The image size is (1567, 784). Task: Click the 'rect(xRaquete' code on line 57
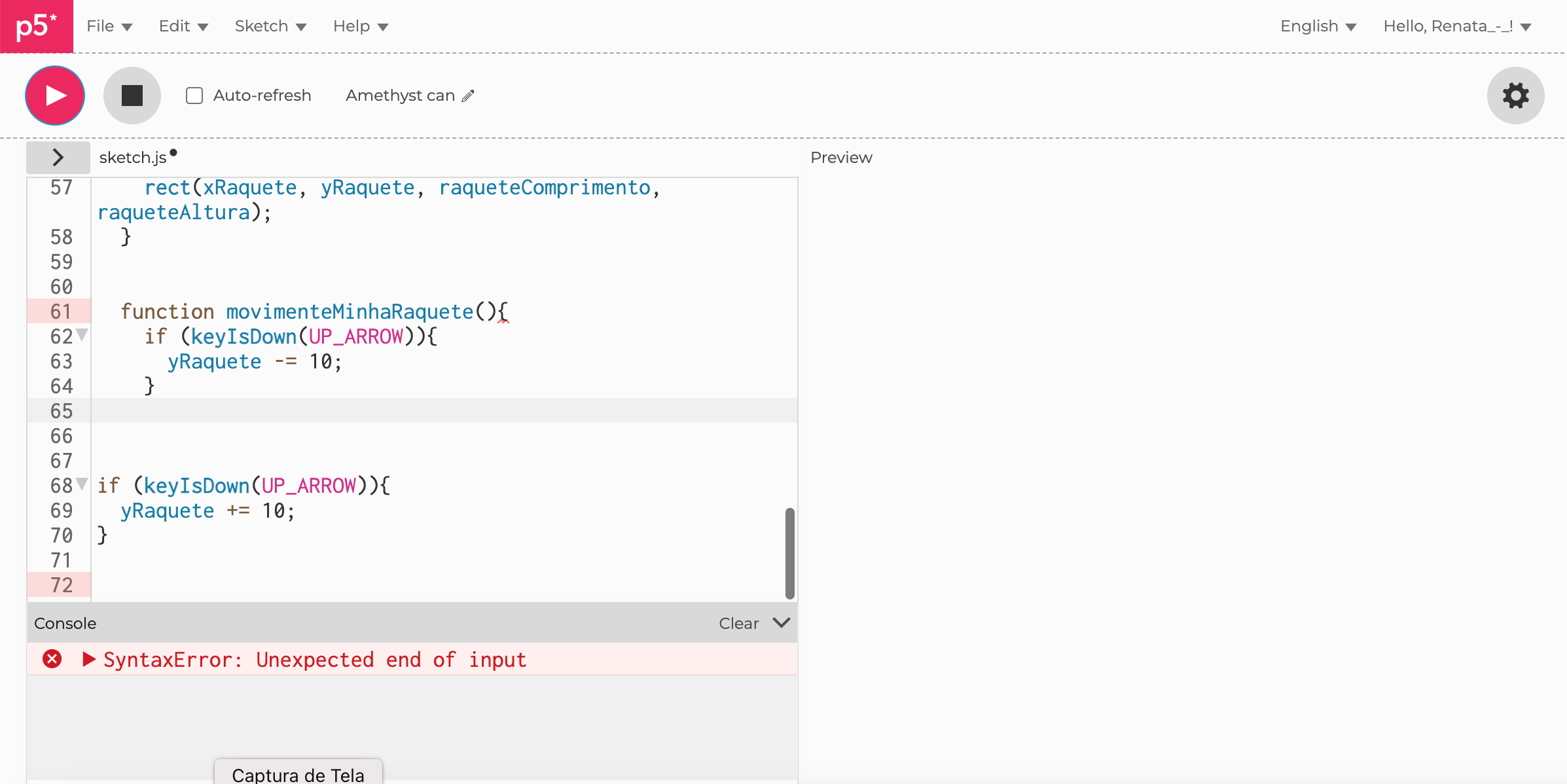pyautogui.click(x=221, y=188)
